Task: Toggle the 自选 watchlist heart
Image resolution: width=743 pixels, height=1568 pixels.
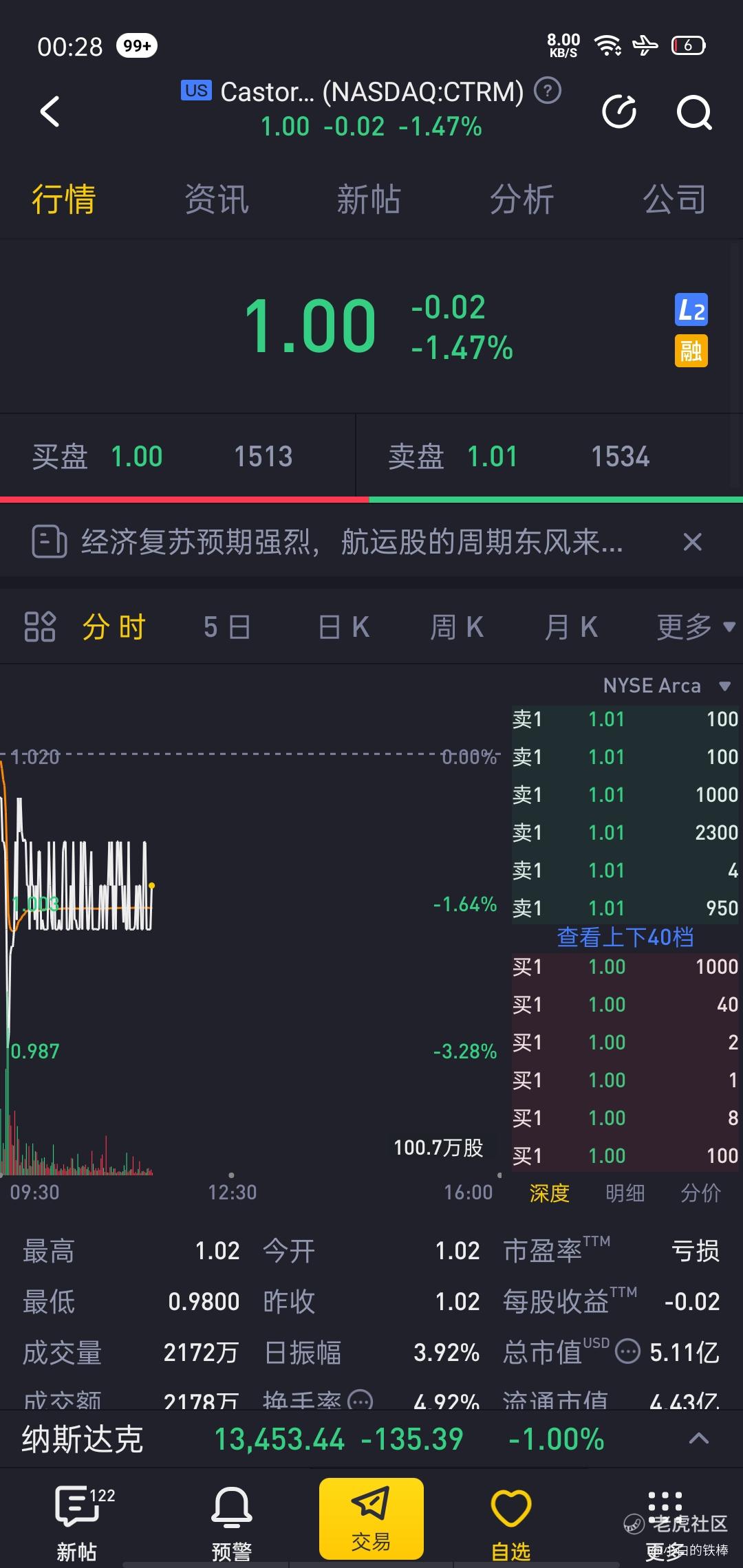Action: click(510, 1523)
